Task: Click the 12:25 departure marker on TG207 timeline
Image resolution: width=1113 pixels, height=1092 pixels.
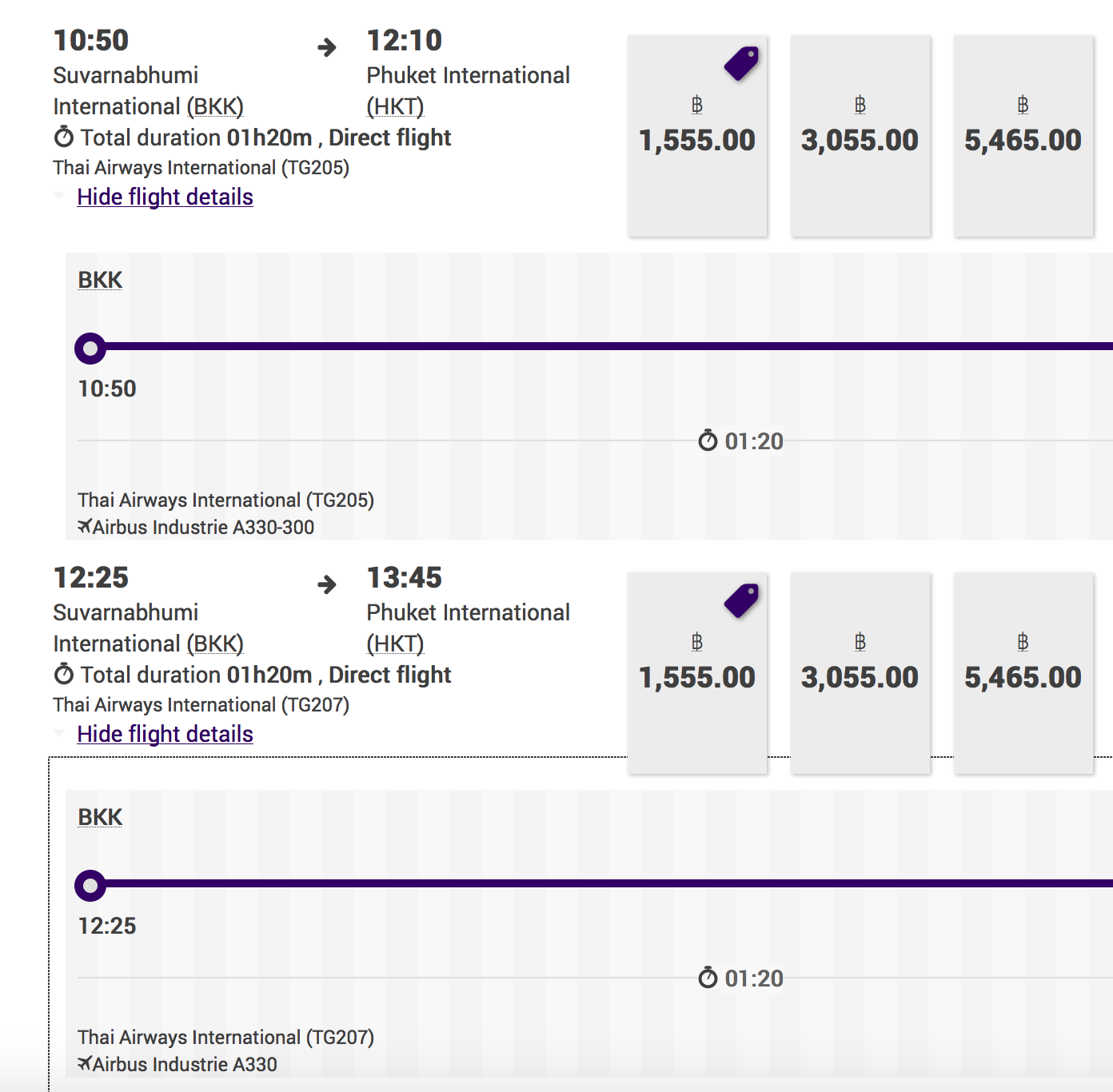Action: (x=90, y=886)
